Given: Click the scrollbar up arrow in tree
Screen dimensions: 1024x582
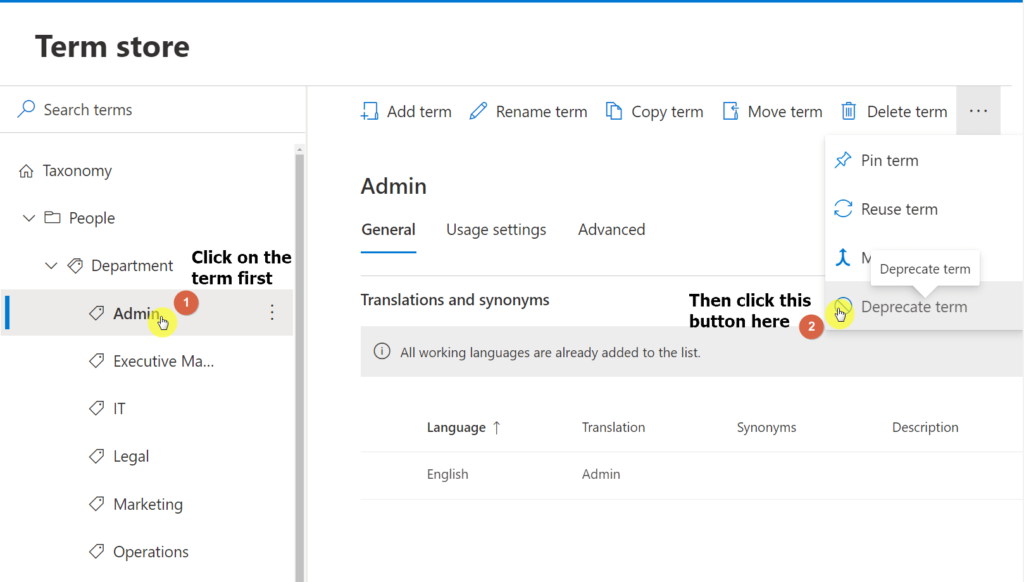Looking at the screenshot, I should click(300, 150).
